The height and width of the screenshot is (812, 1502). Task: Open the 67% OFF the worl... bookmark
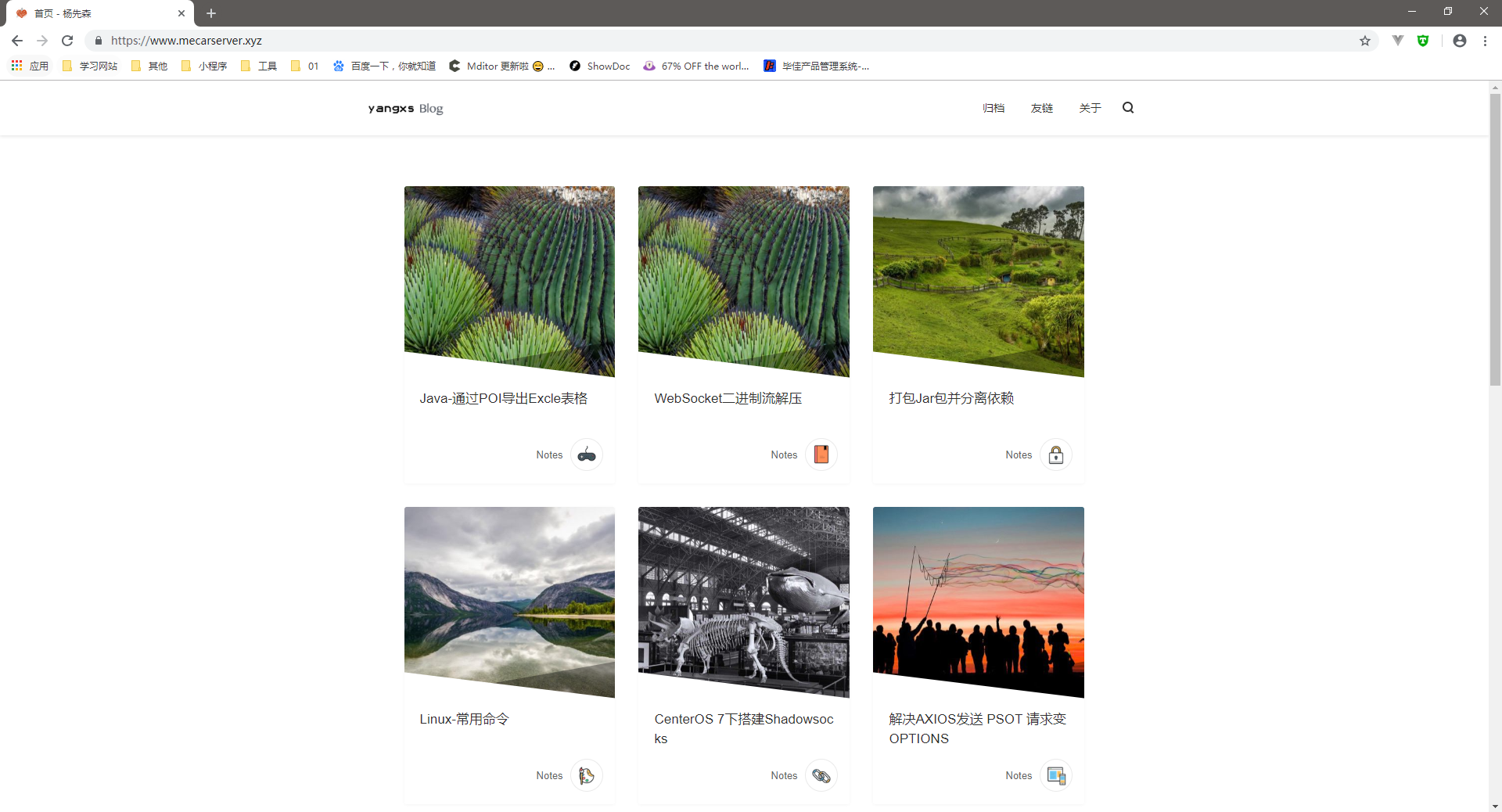696,66
